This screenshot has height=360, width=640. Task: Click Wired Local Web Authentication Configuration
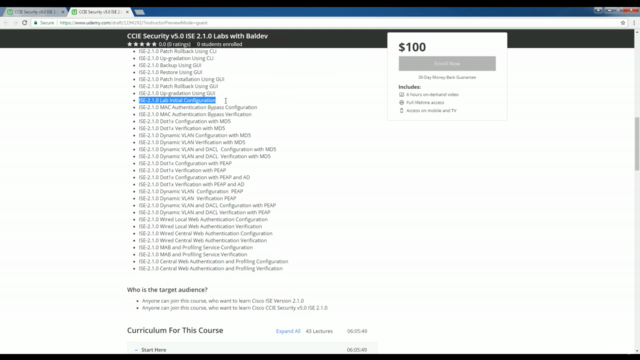203,219
